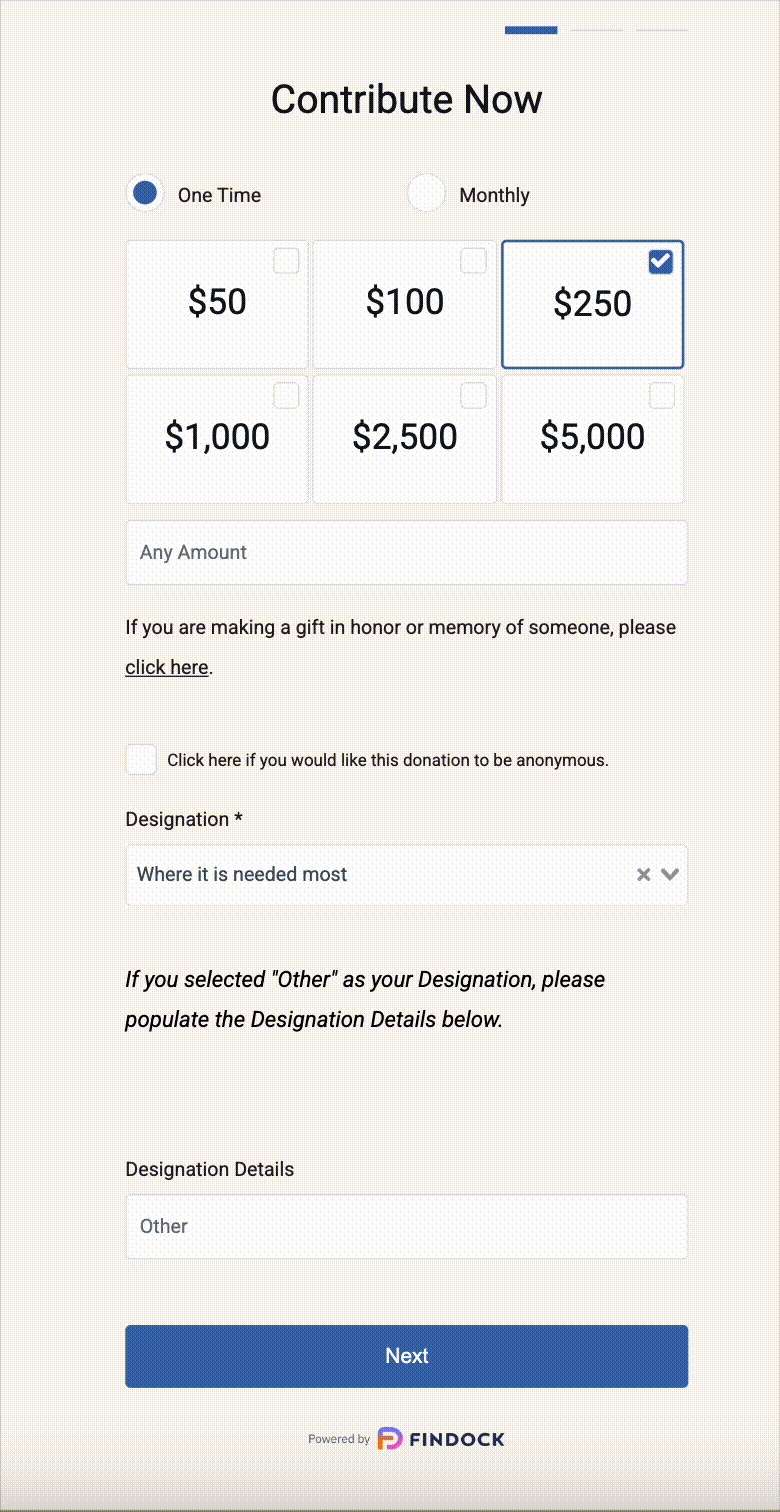The width and height of the screenshot is (780, 1512).
Task: Clear the Designation selection with the X icon
Action: [x=643, y=875]
